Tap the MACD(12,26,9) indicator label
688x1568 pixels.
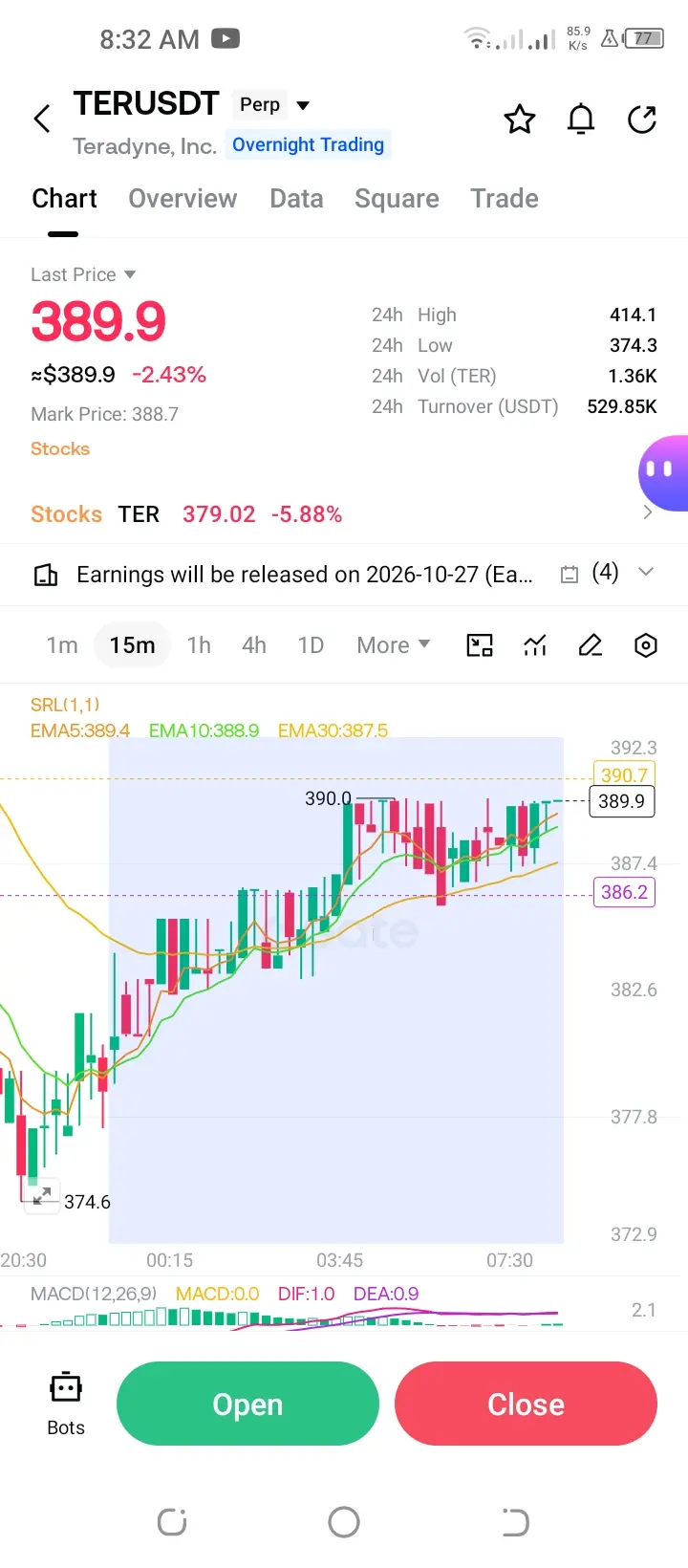(x=94, y=1294)
